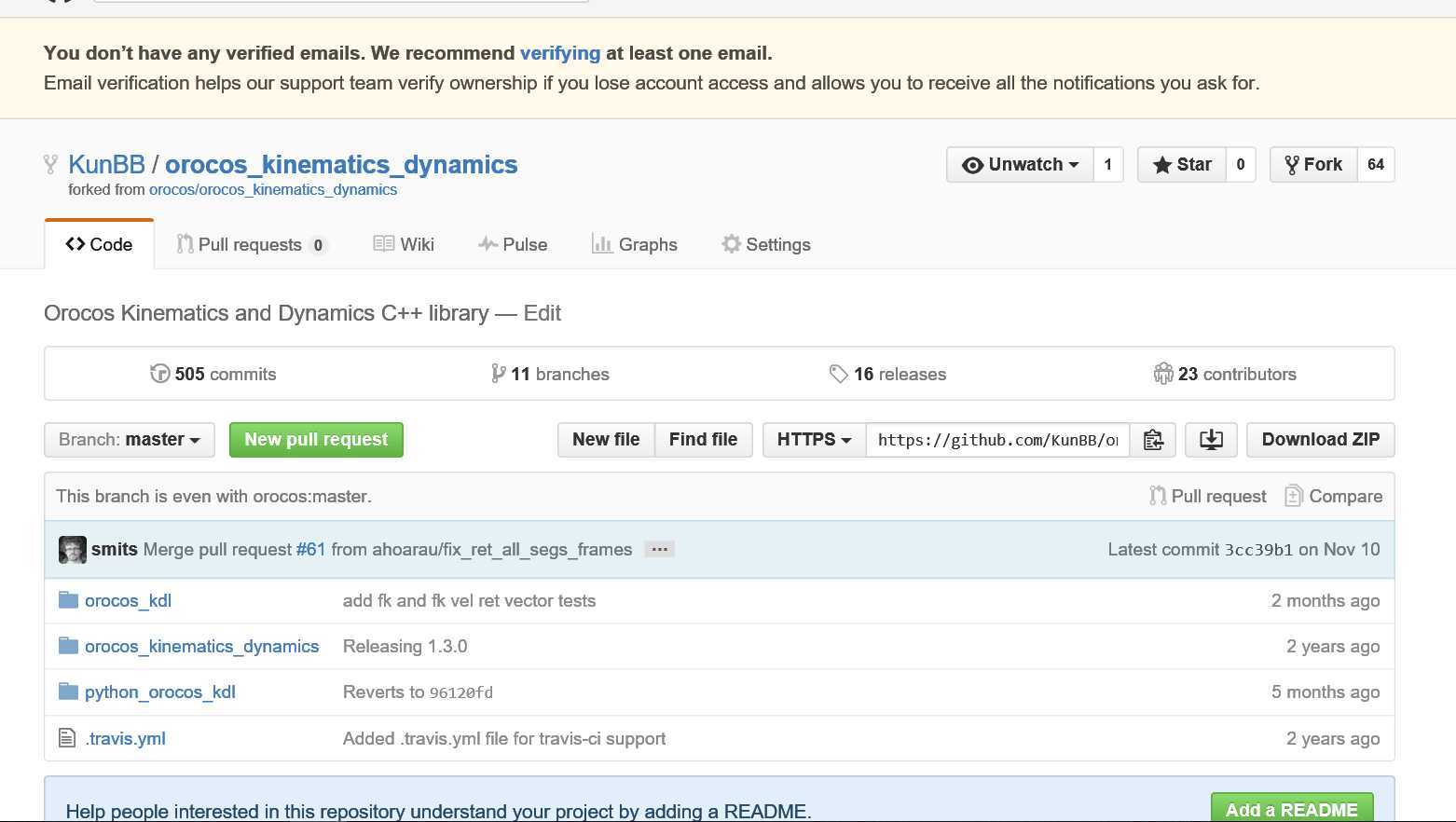The image size is (1456, 822).
Task: Click the .travis.yml file icon
Action: tap(67, 738)
